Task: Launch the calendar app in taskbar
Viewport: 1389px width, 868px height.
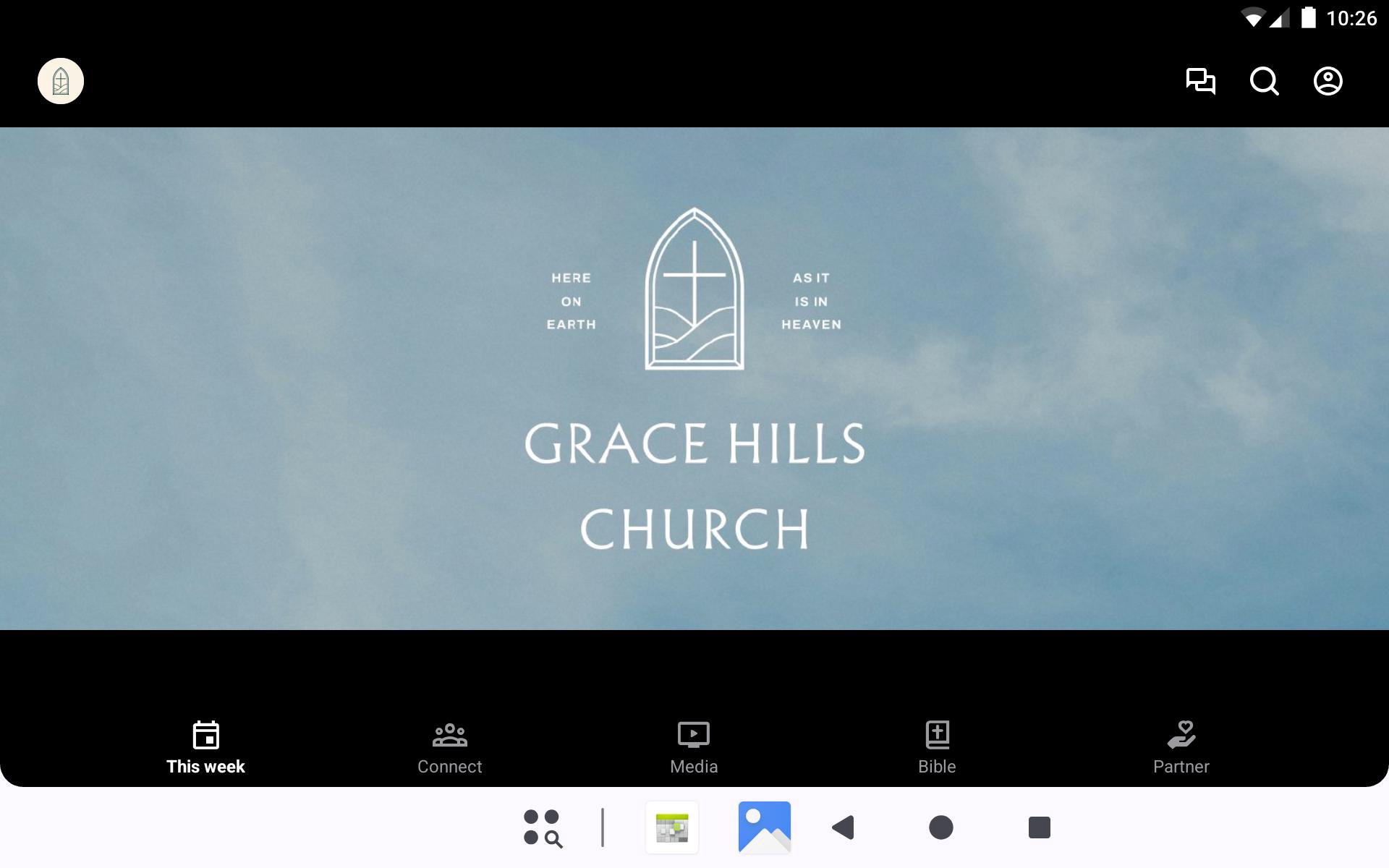Action: point(672,827)
